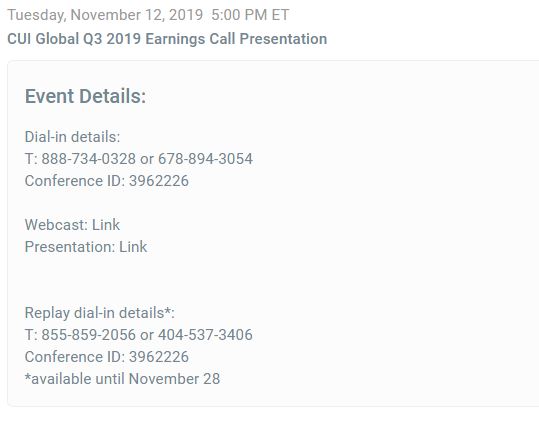The image size is (539, 422).
Task: Click the CUI Global Q3 2019 Earnings Call title
Action: [167, 38]
